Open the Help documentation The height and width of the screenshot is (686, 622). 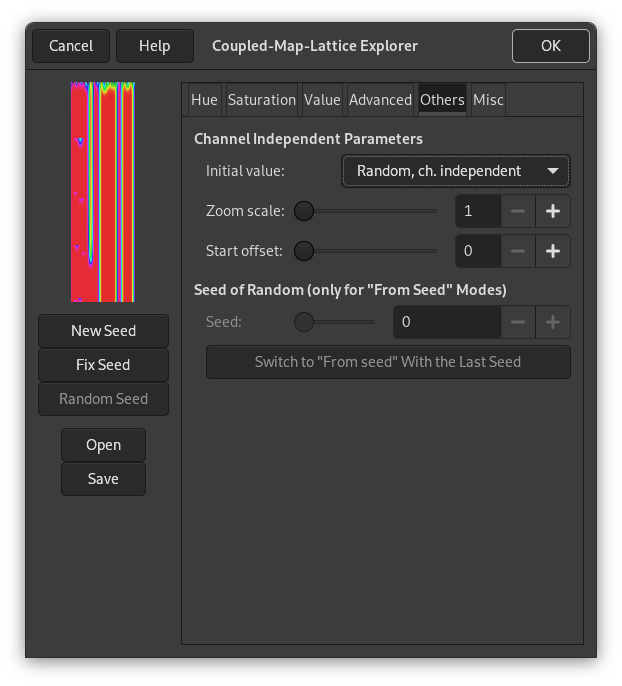click(154, 46)
